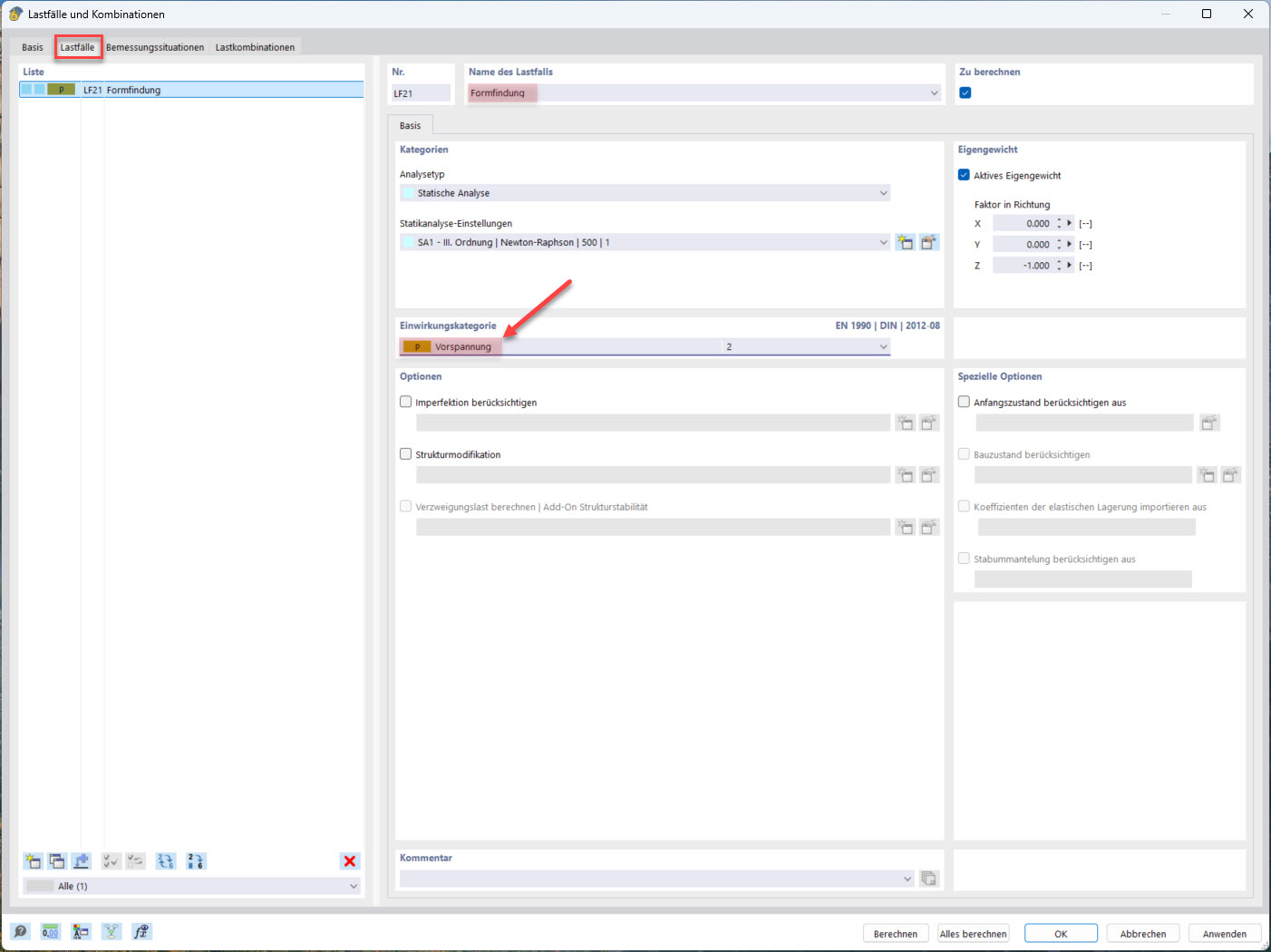
Task: Click edit icon in Strukturmodifikation row
Action: pyautogui.click(x=929, y=475)
